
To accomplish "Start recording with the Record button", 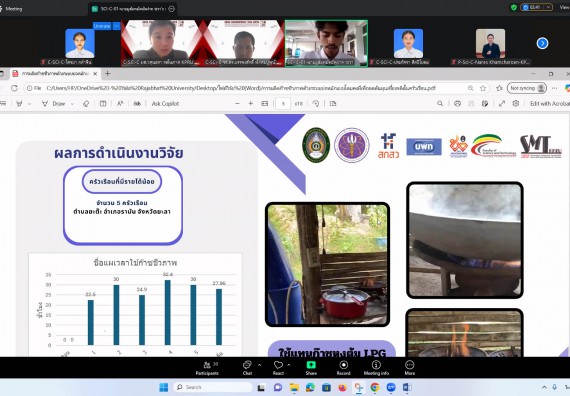I will [x=343, y=368].
